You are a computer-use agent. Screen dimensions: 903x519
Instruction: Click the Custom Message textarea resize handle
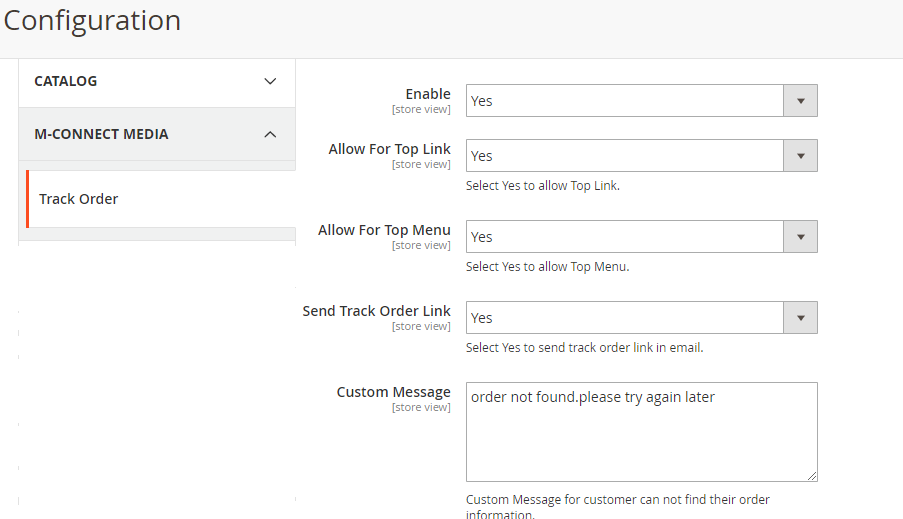point(811,476)
